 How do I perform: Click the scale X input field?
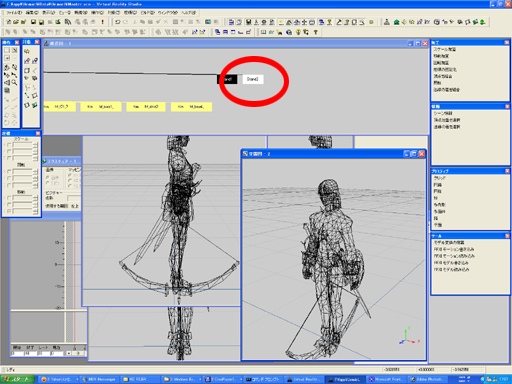pyautogui.click(x=22, y=145)
